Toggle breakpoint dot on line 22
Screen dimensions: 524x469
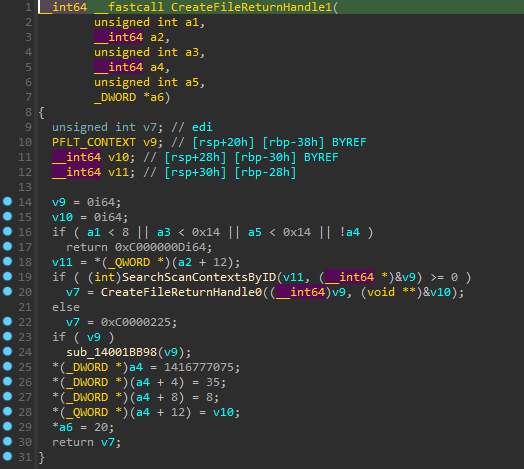click(7, 321)
